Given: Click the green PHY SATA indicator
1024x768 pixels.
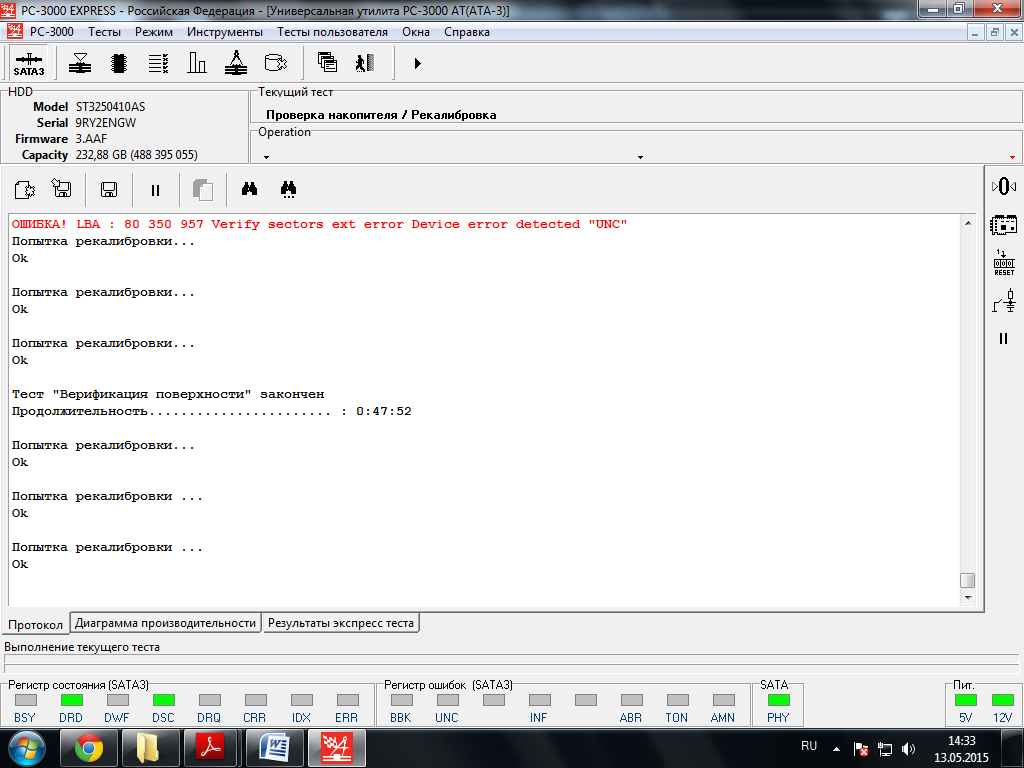Looking at the screenshot, I should (x=778, y=700).
